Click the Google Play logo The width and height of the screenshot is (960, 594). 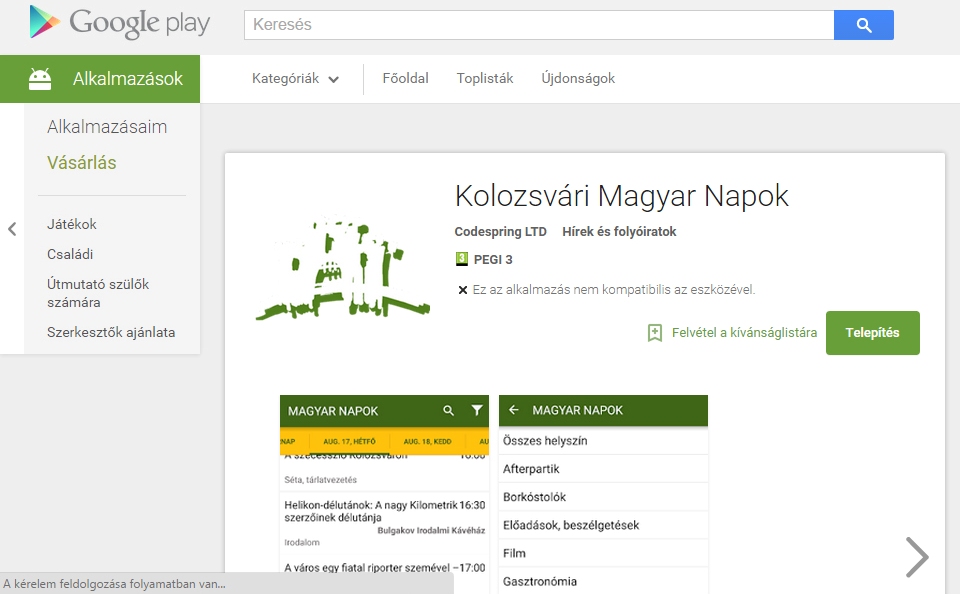(x=120, y=23)
